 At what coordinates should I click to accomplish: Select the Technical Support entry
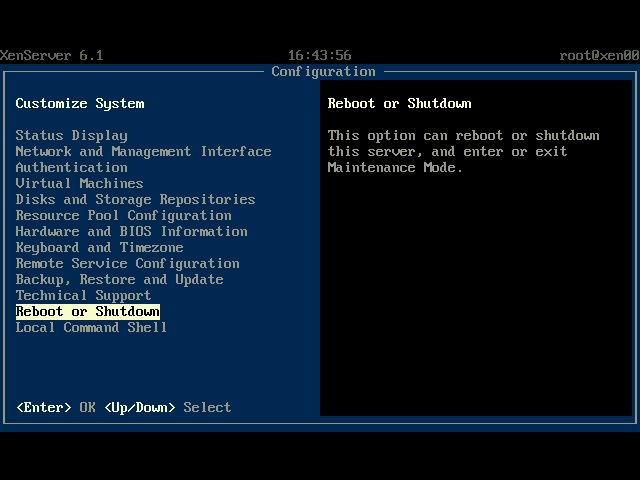pos(83,295)
